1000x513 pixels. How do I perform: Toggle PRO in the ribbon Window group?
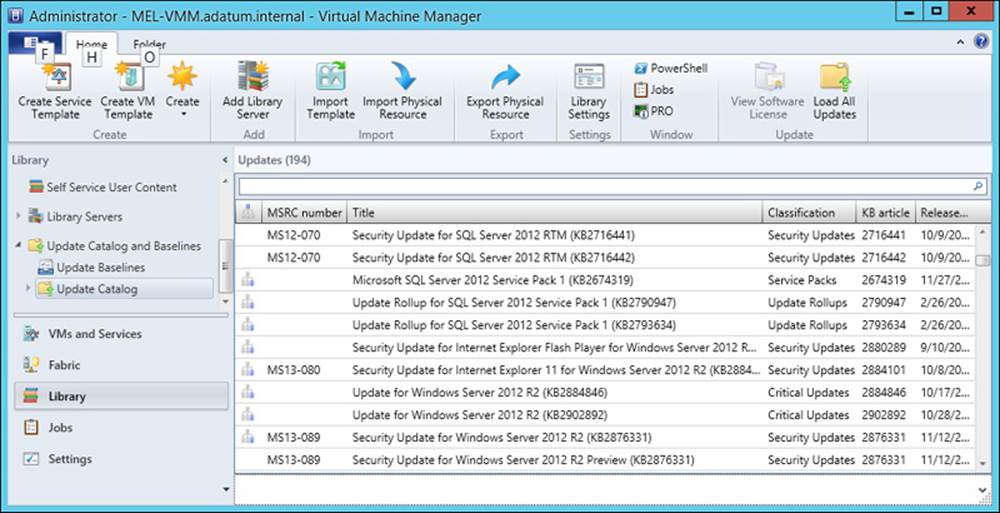tap(653, 111)
